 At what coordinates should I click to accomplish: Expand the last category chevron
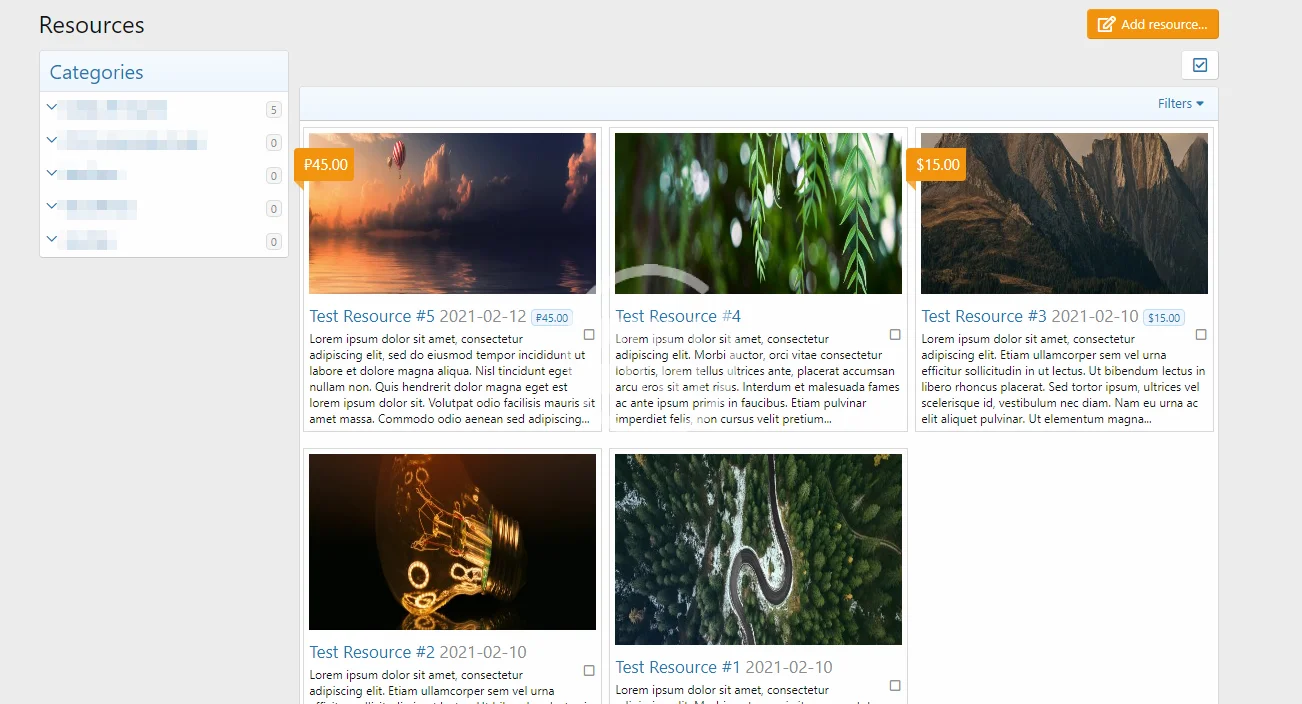[x=52, y=239]
